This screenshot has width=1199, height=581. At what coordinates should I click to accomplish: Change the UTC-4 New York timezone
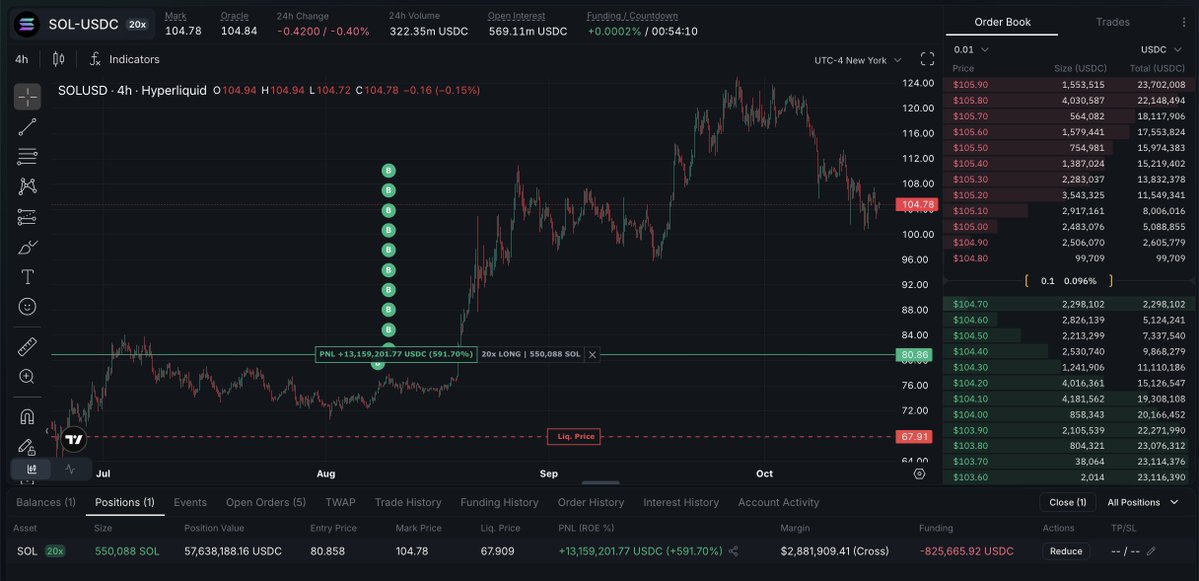858,60
